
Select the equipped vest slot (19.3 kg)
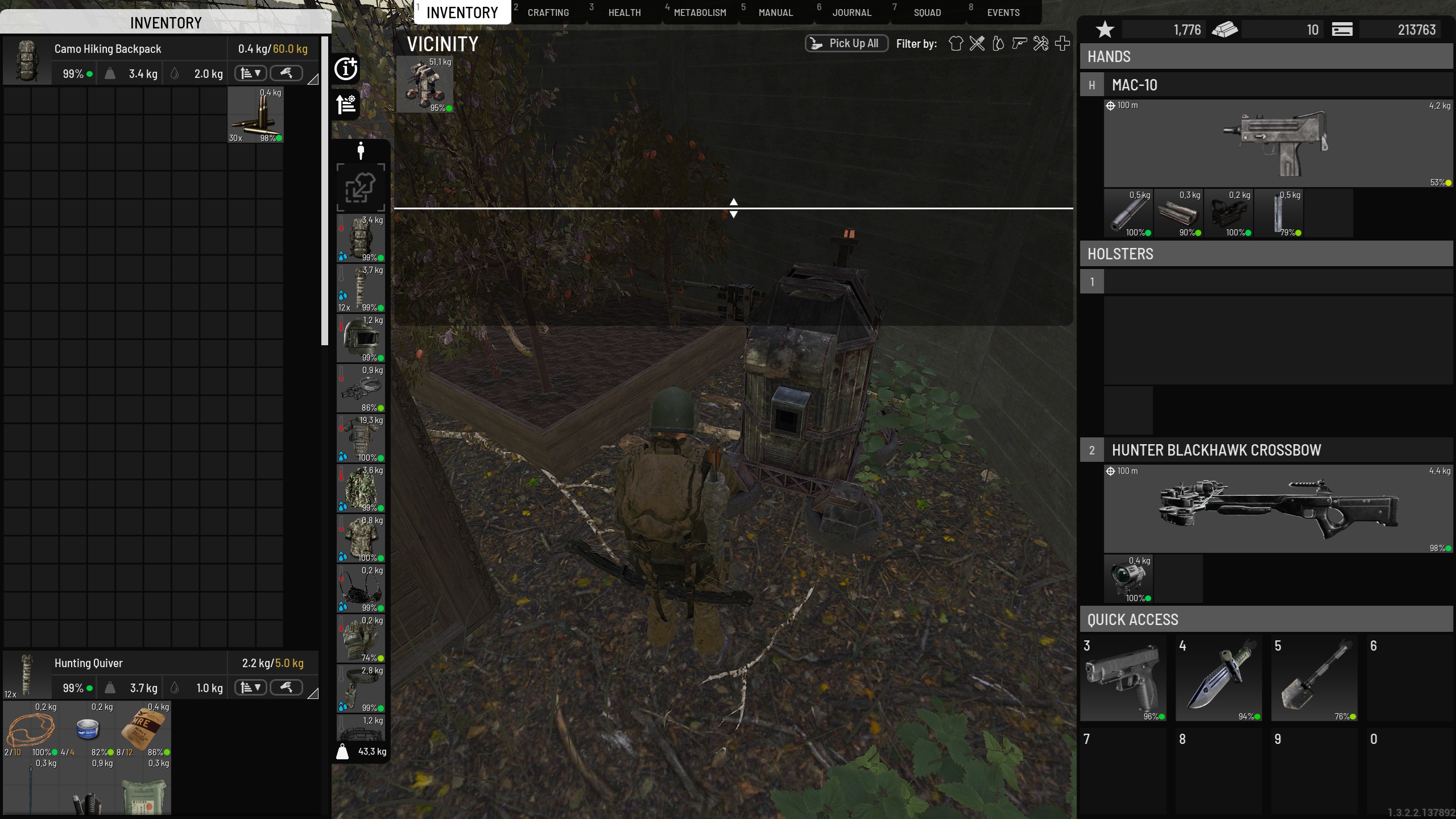pos(361,439)
